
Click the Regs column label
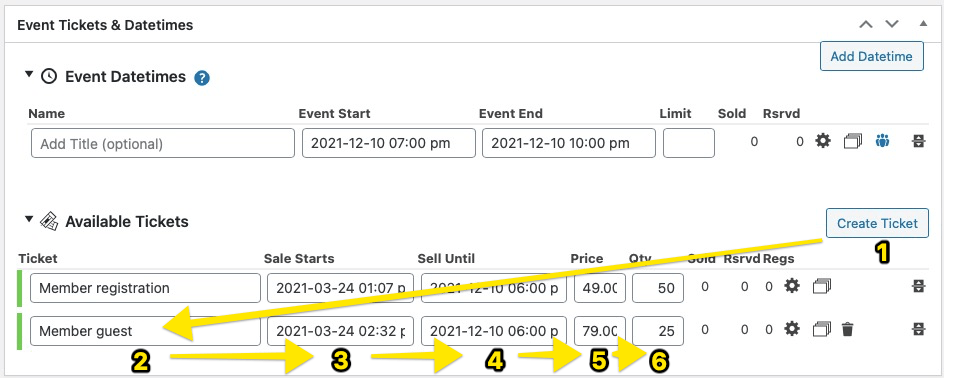[778, 259]
